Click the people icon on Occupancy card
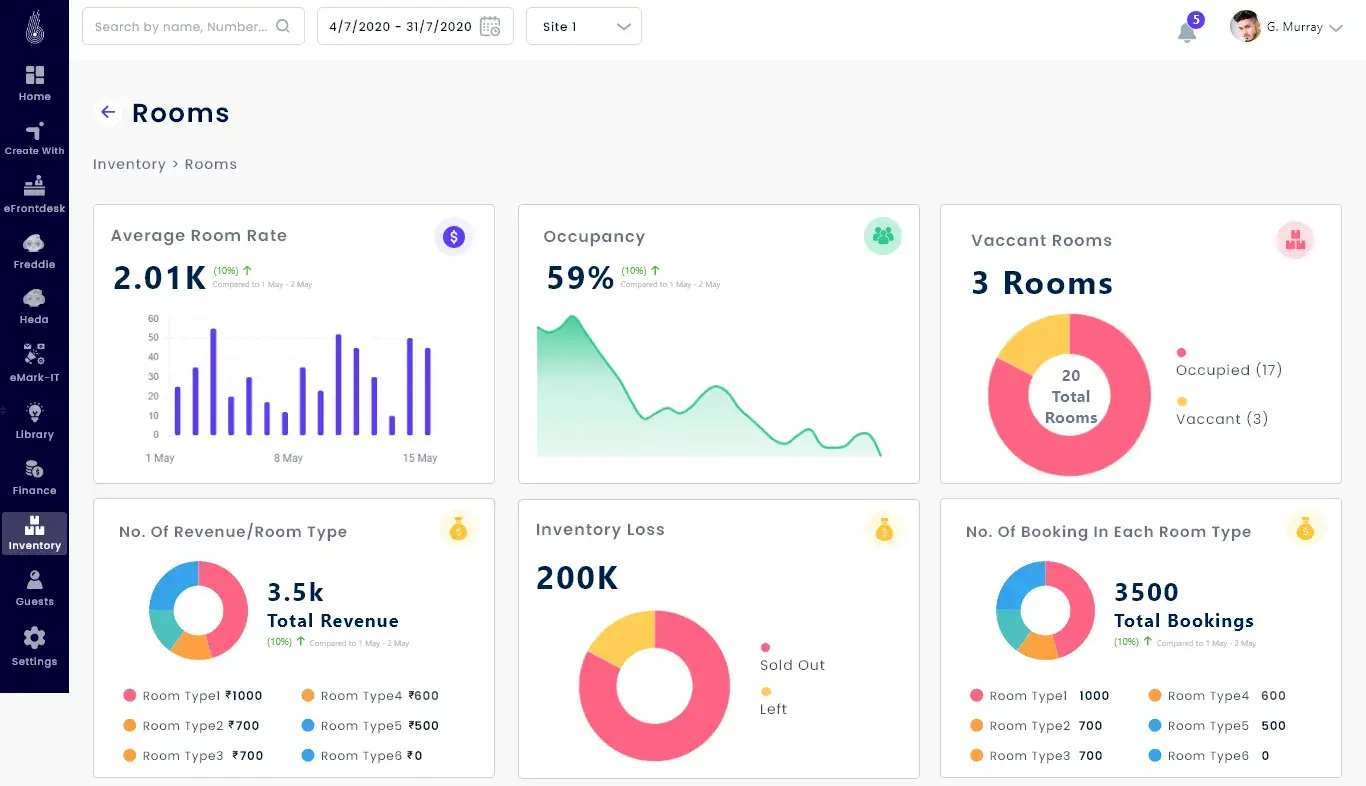 pyautogui.click(x=882, y=236)
